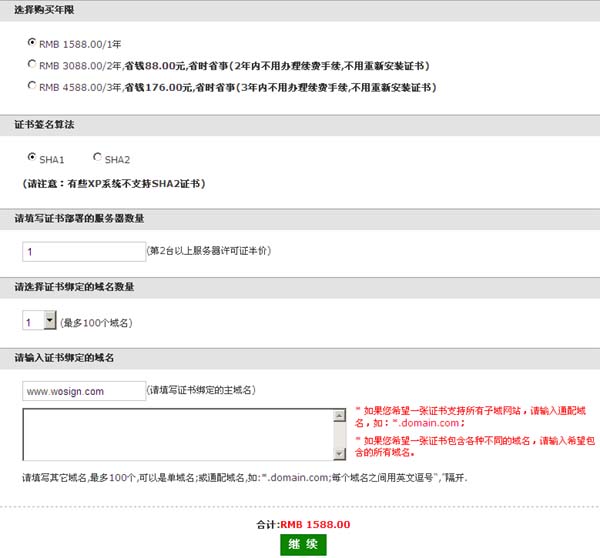Click inside the additional domains text area
The width and height of the screenshot is (600, 558).
(x=177, y=434)
